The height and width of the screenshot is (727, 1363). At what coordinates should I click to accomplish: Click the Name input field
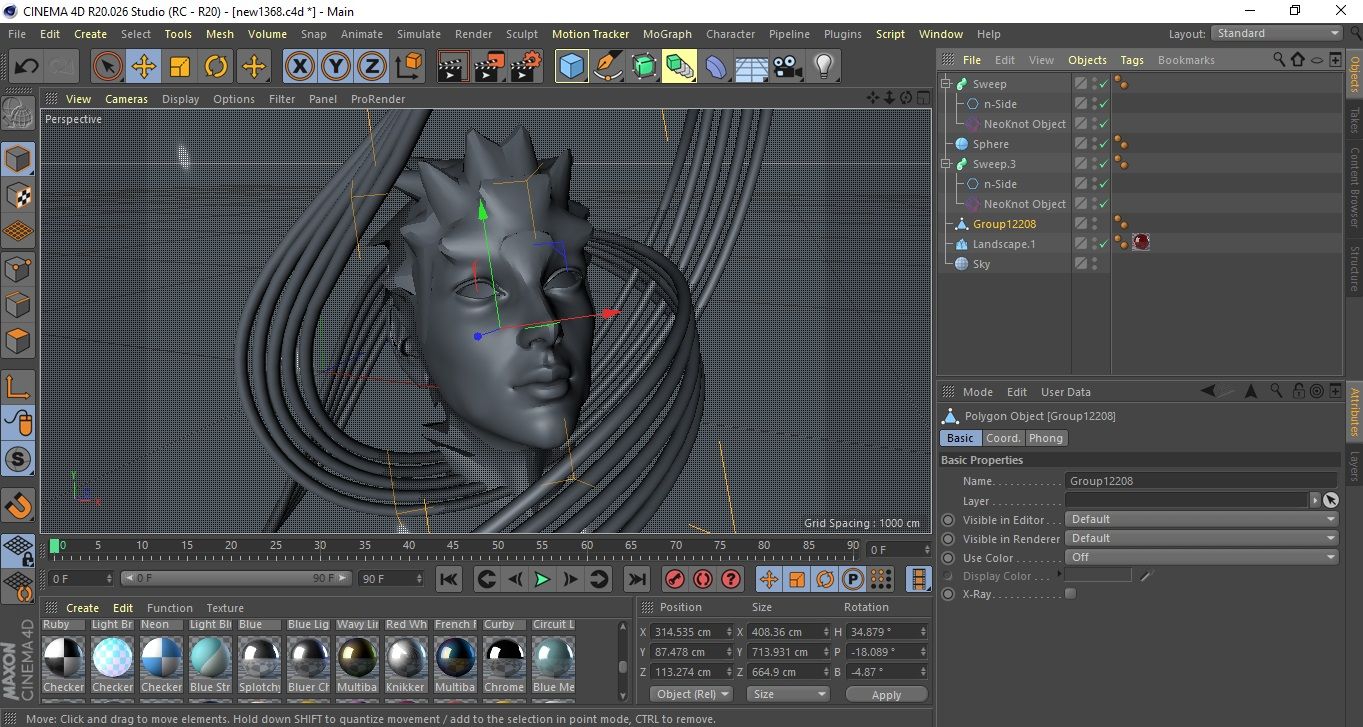click(1201, 481)
